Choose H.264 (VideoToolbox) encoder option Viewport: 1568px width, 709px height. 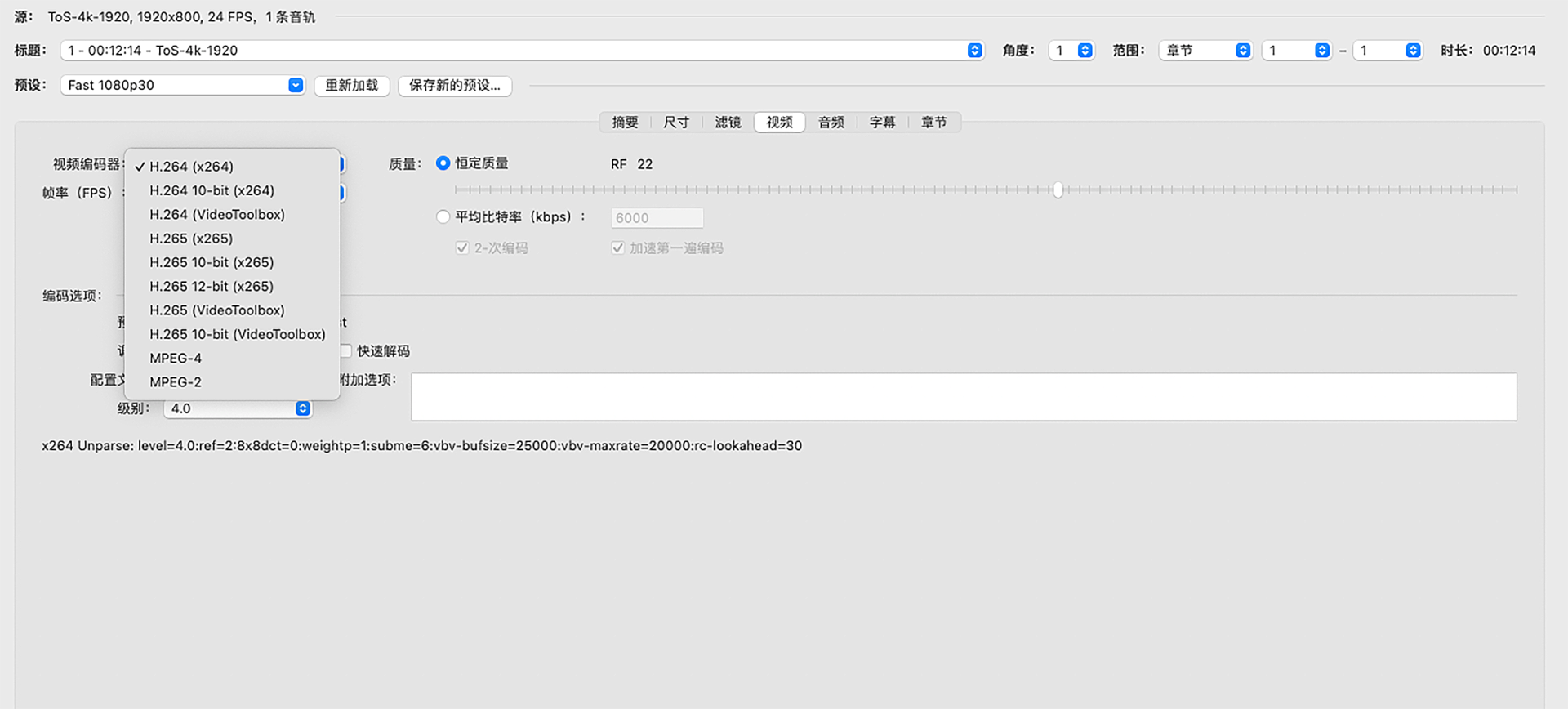(x=217, y=215)
